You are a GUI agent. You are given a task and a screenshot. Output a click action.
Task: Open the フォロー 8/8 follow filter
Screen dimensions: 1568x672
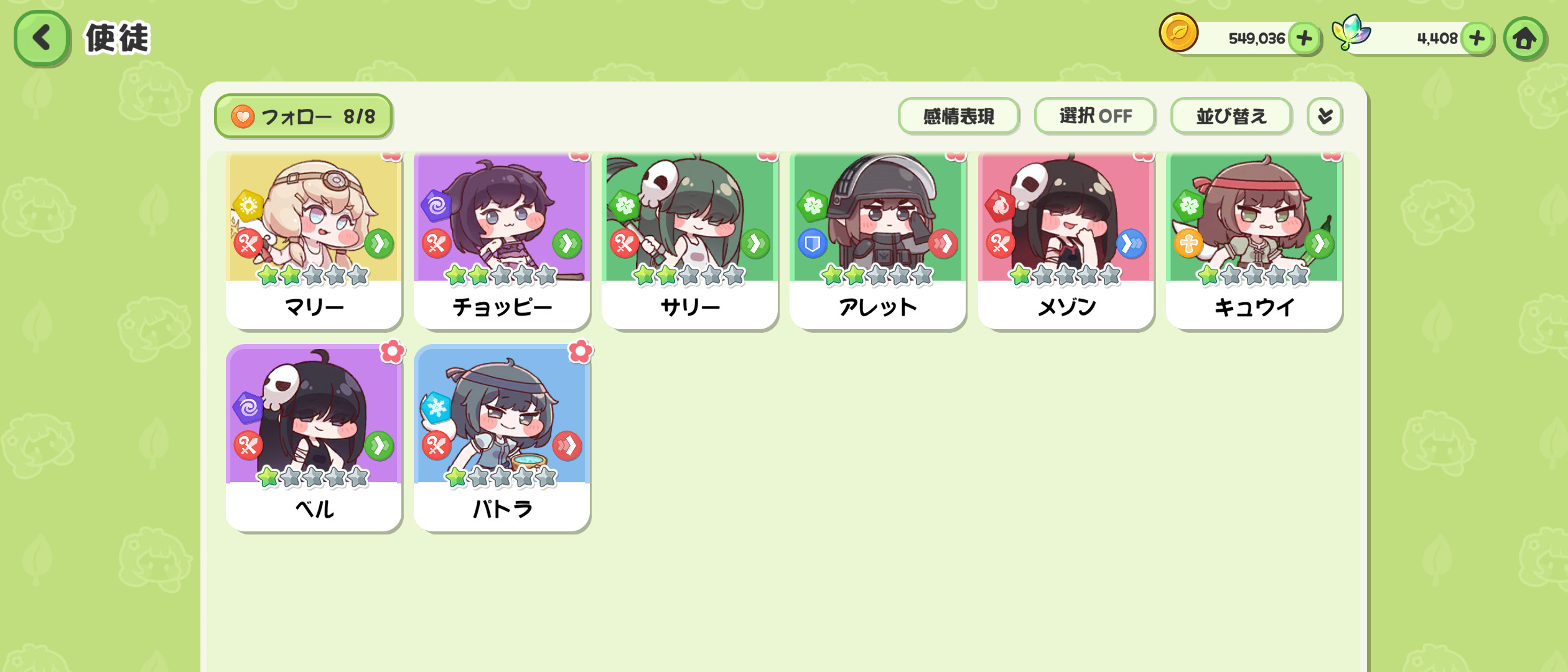click(x=304, y=116)
